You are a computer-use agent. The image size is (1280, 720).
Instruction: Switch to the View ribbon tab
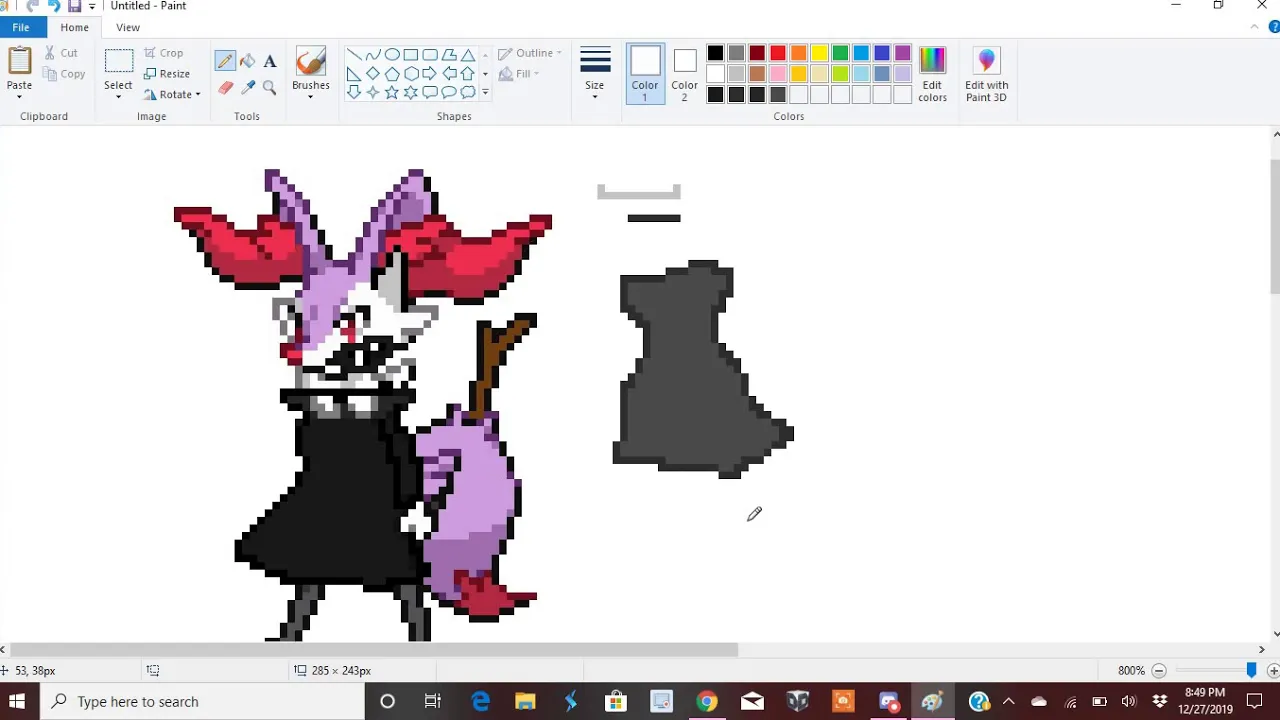[x=128, y=27]
